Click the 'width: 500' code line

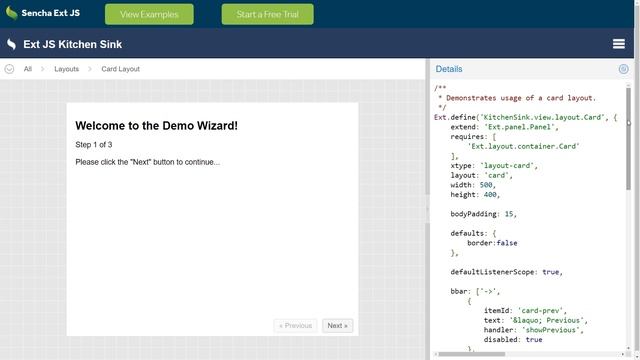click(473, 185)
